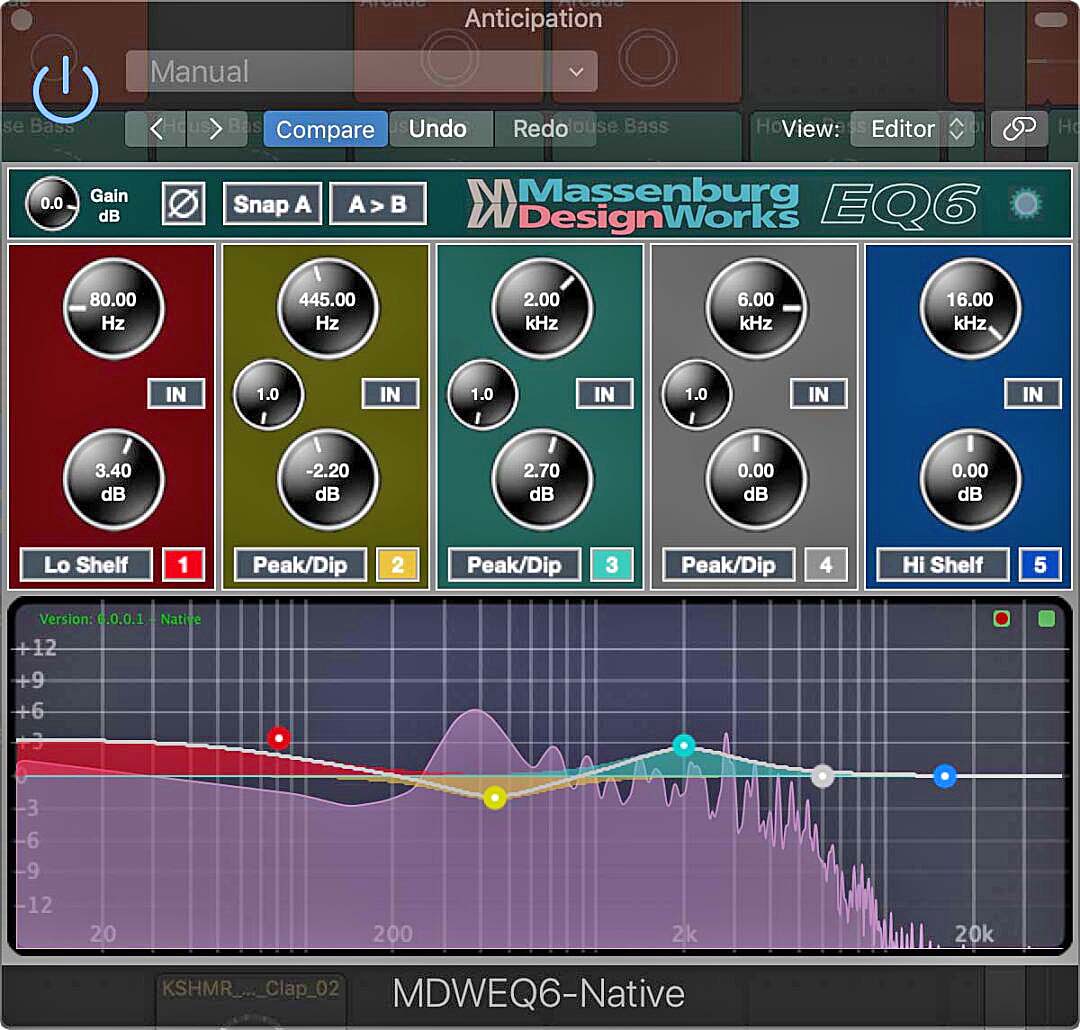Click the link chain icon button
Image resolution: width=1080 pixels, height=1030 pixels.
point(1019,129)
